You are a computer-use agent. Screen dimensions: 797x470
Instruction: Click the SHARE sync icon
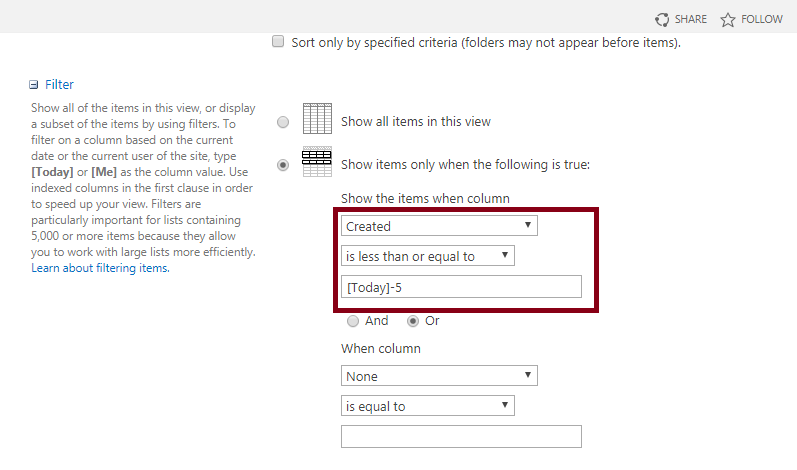pyautogui.click(x=662, y=20)
